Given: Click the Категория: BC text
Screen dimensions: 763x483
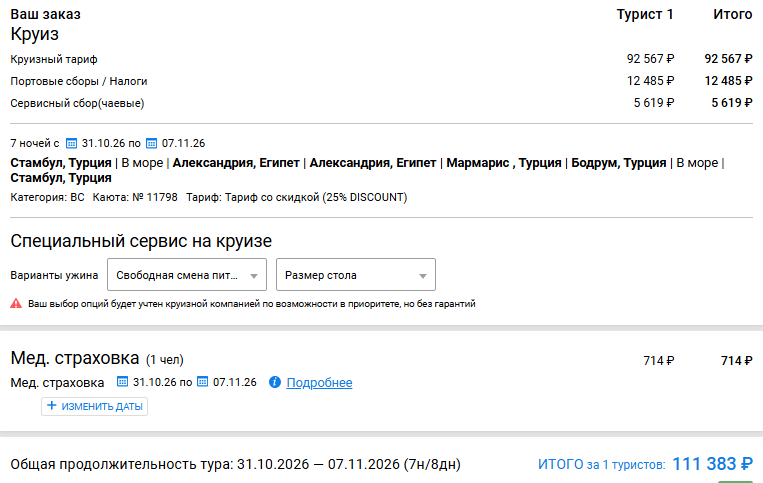Looking at the screenshot, I should point(47,197).
